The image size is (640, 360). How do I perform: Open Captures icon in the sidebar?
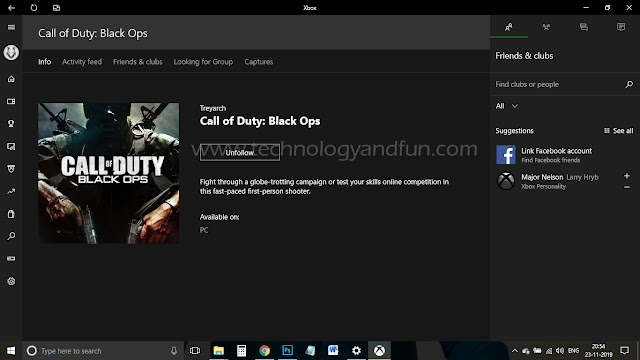point(11,146)
